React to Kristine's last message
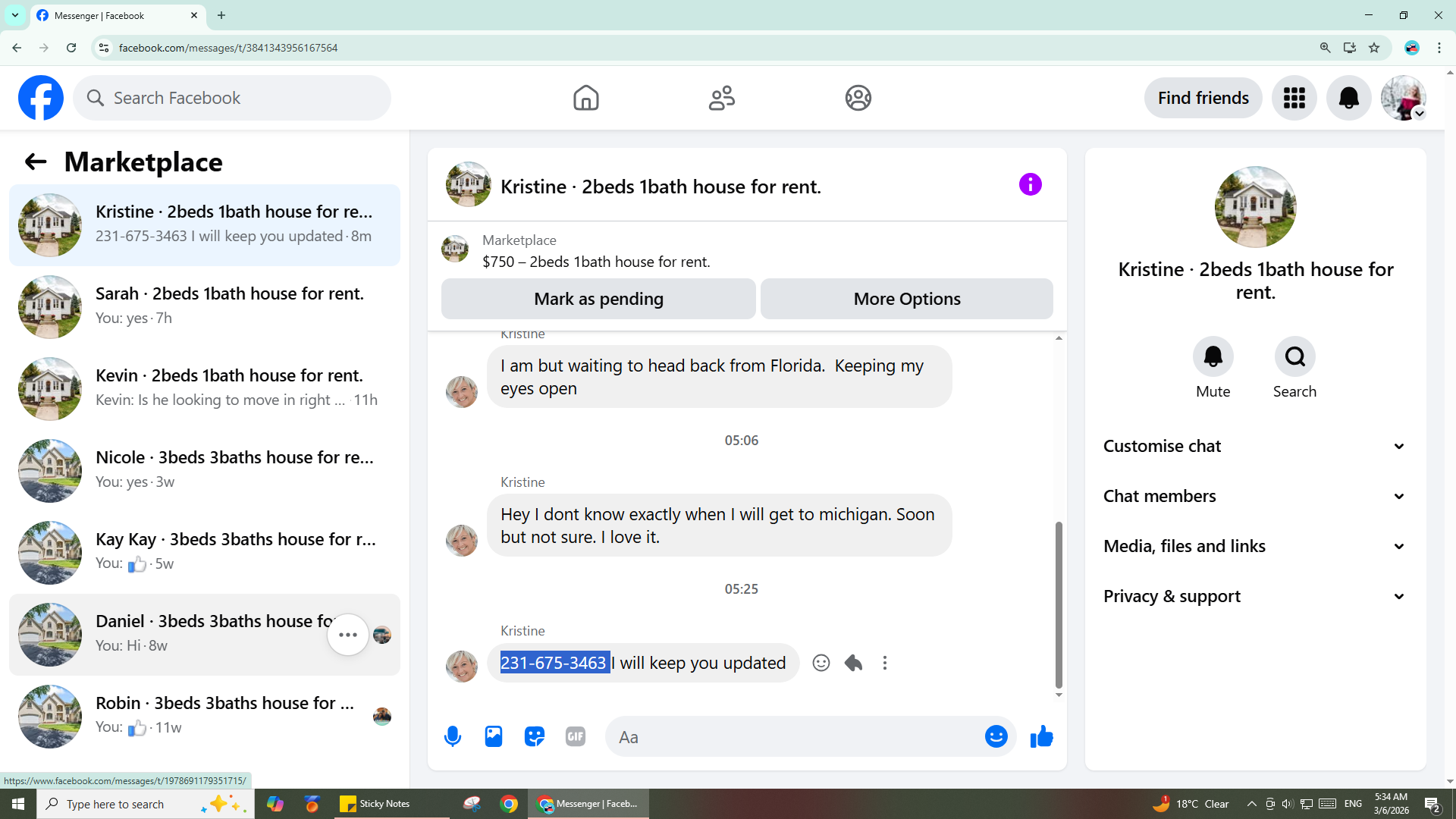 tap(821, 663)
